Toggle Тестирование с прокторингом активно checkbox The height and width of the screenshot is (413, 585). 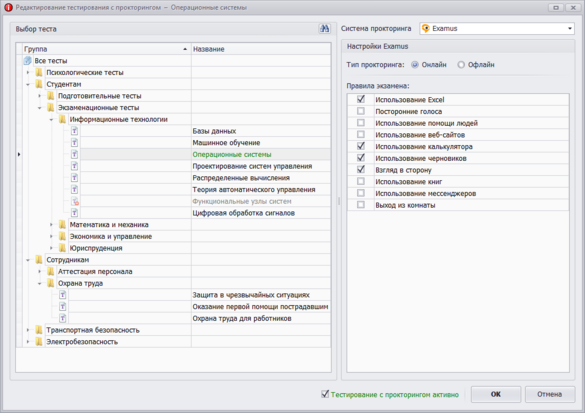[325, 394]
